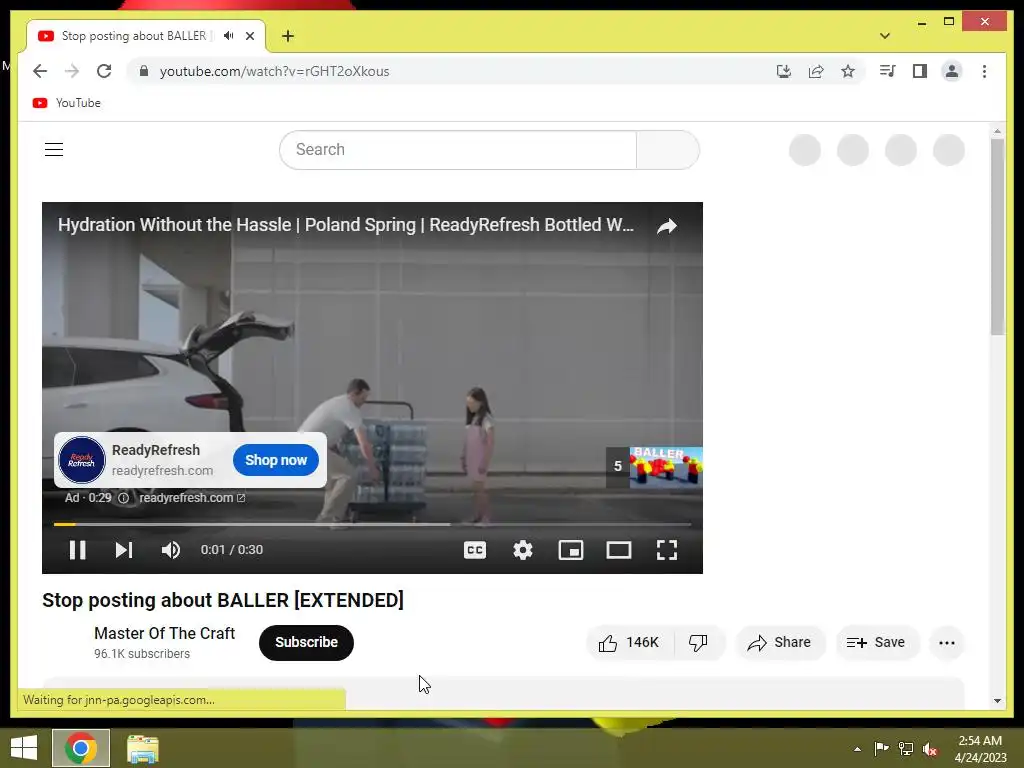The width and height of the screenshot is (1024, 768).
Task: Click the Shop now button
Action: (276, 460)
